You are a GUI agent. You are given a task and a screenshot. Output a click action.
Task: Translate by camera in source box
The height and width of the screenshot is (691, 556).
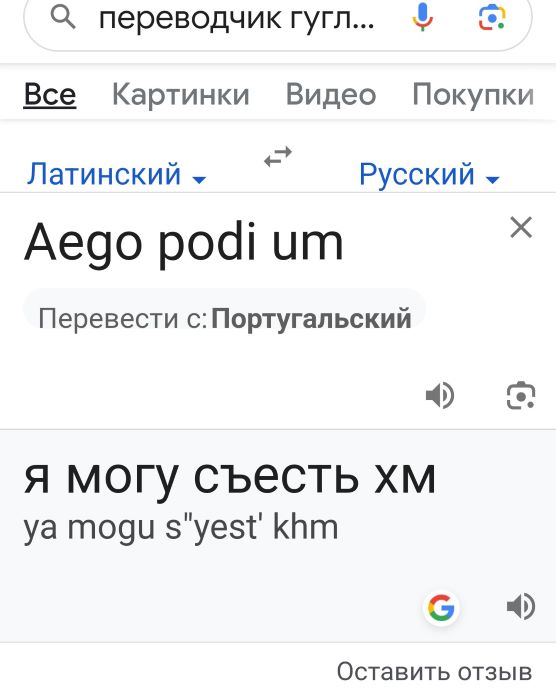point(521,395)
